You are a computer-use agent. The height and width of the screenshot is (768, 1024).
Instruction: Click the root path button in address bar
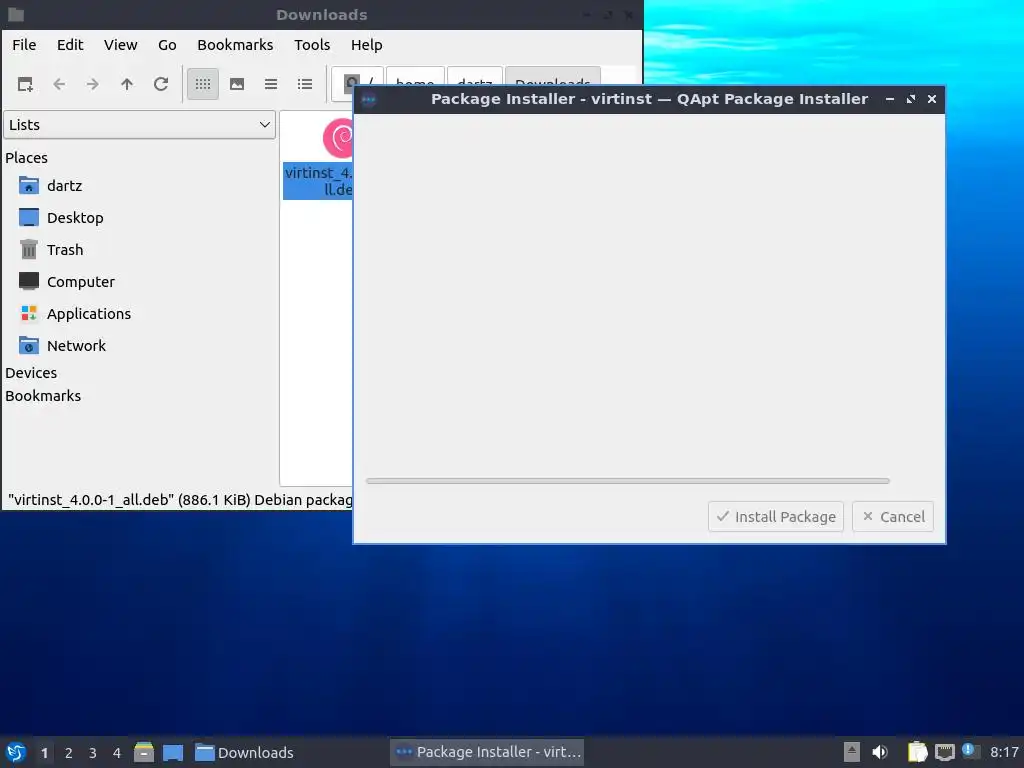click(357, 84)
